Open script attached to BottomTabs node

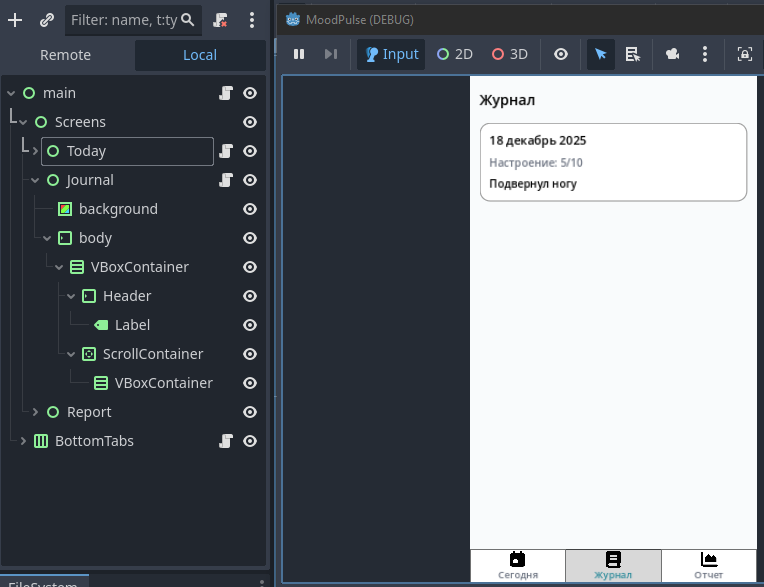(226, 441)
